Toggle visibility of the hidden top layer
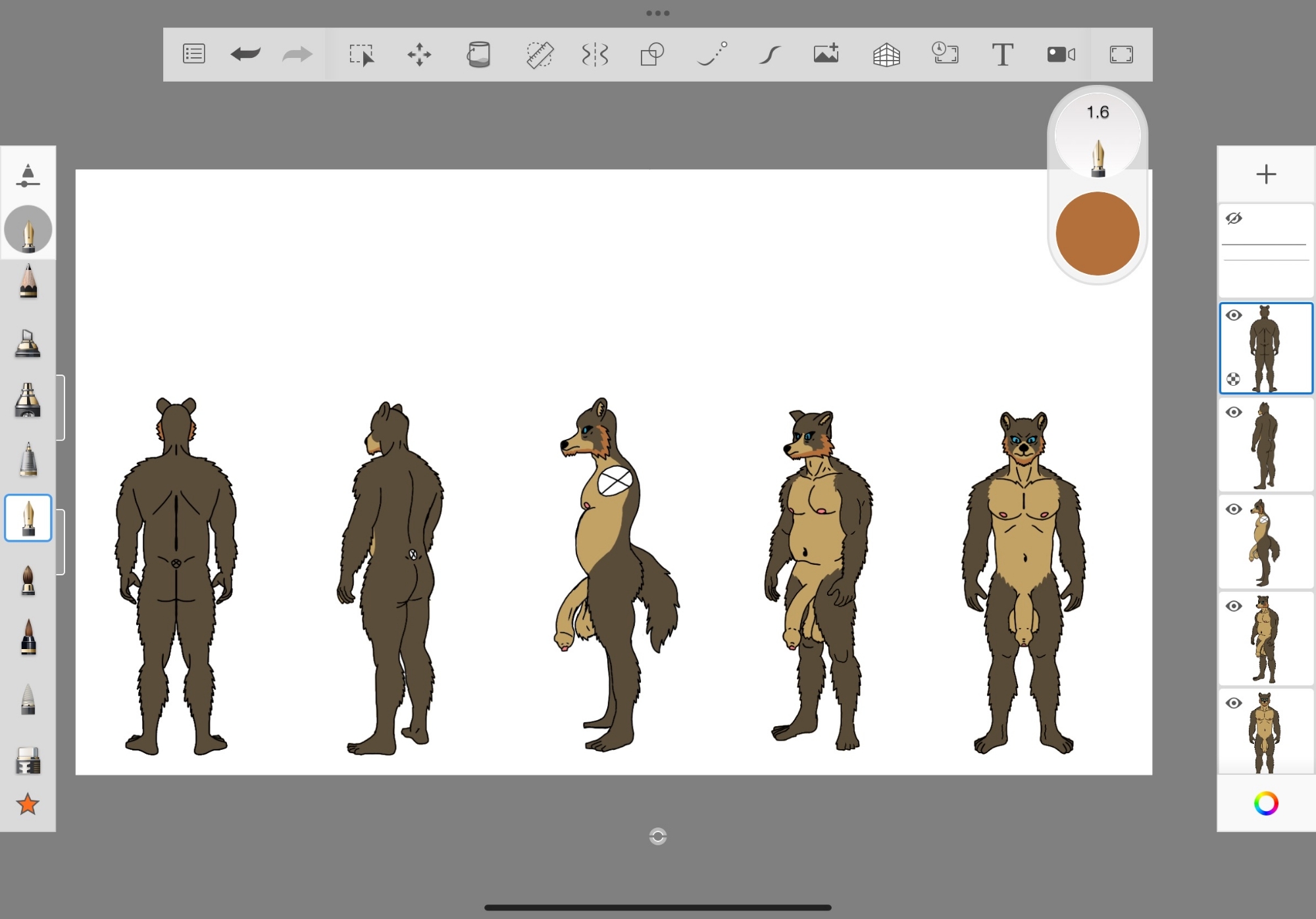 pyautogui.click(x=1234, y=219)
